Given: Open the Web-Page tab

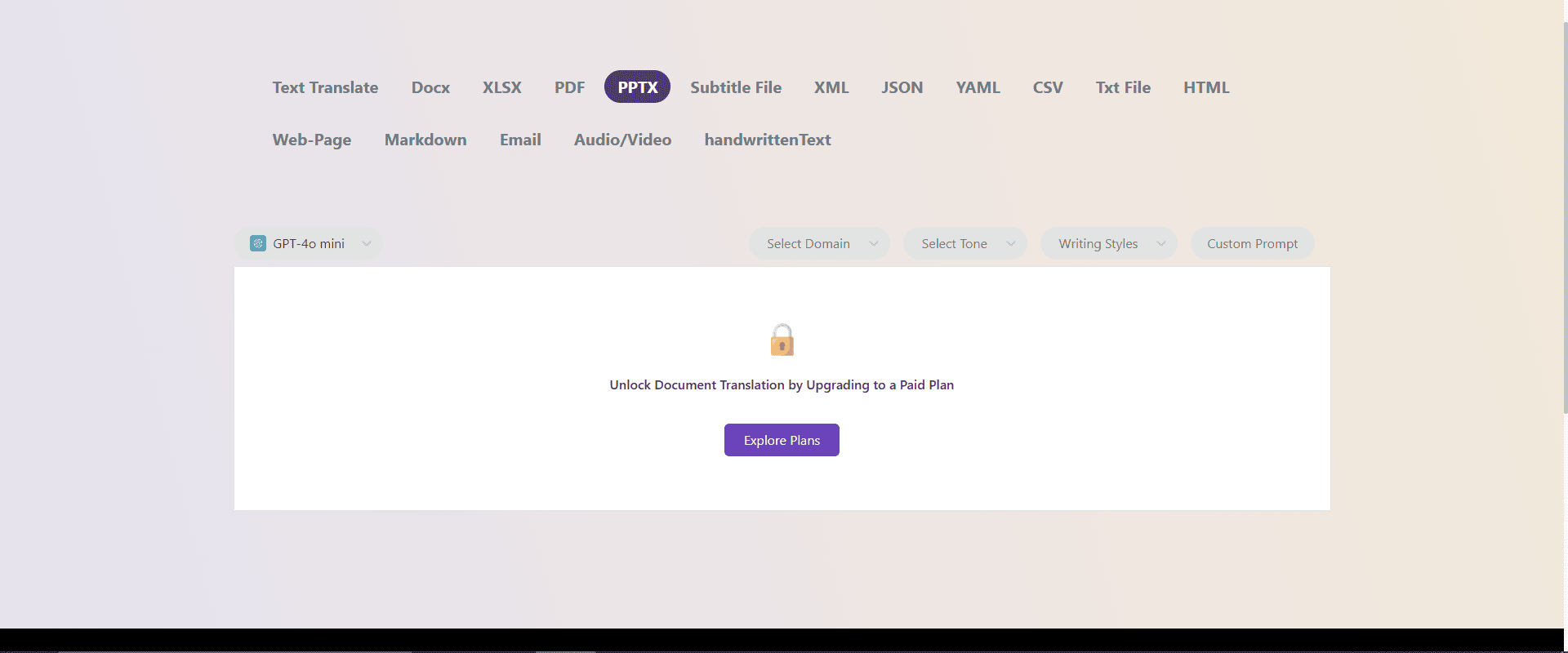Looking at the screenshot, I should point(312,140).
